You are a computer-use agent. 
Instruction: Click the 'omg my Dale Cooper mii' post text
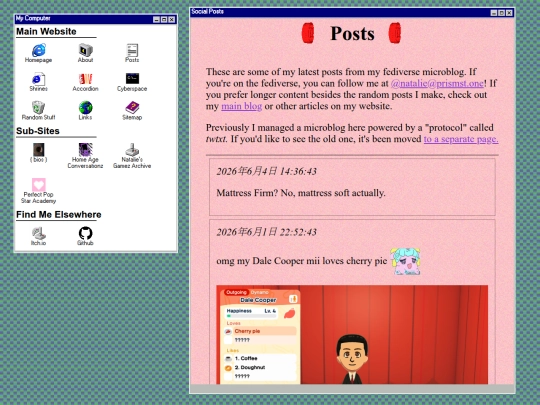[302, 261]
